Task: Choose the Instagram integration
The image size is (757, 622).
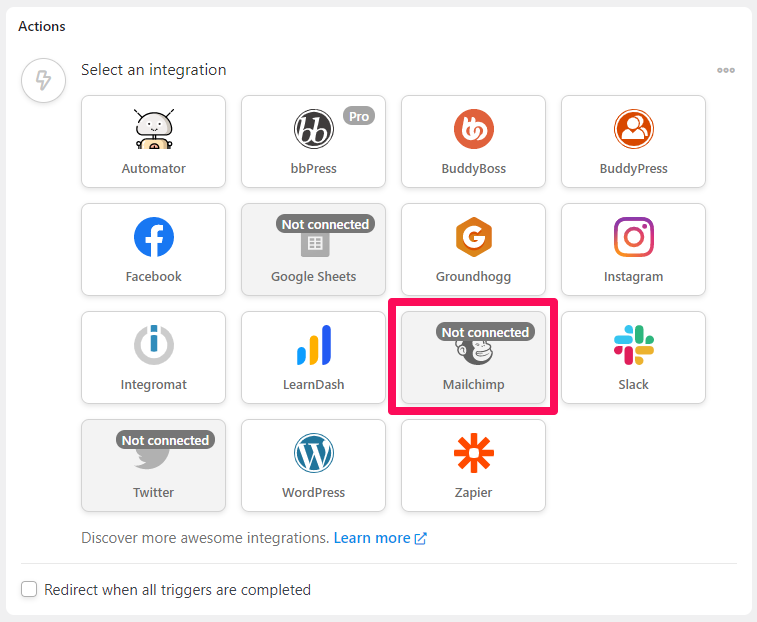Action: (633, 249)
